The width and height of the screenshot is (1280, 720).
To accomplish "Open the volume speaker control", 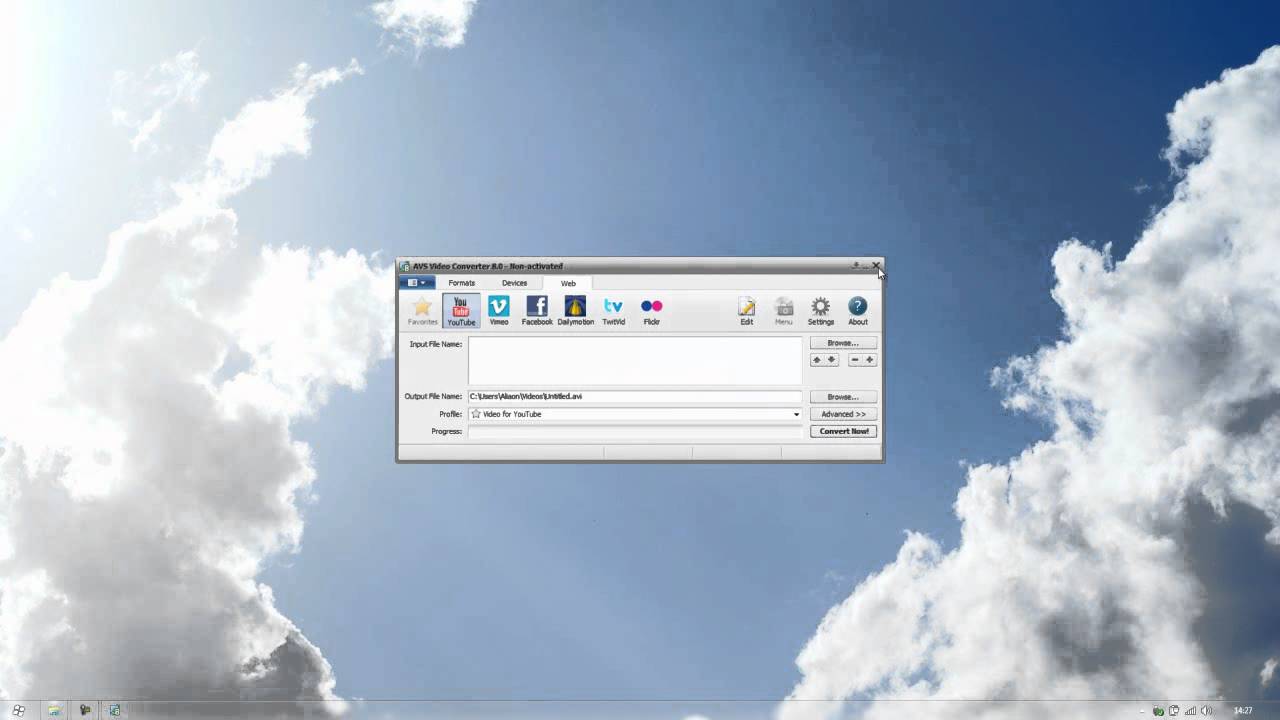I will [1206, 711].
